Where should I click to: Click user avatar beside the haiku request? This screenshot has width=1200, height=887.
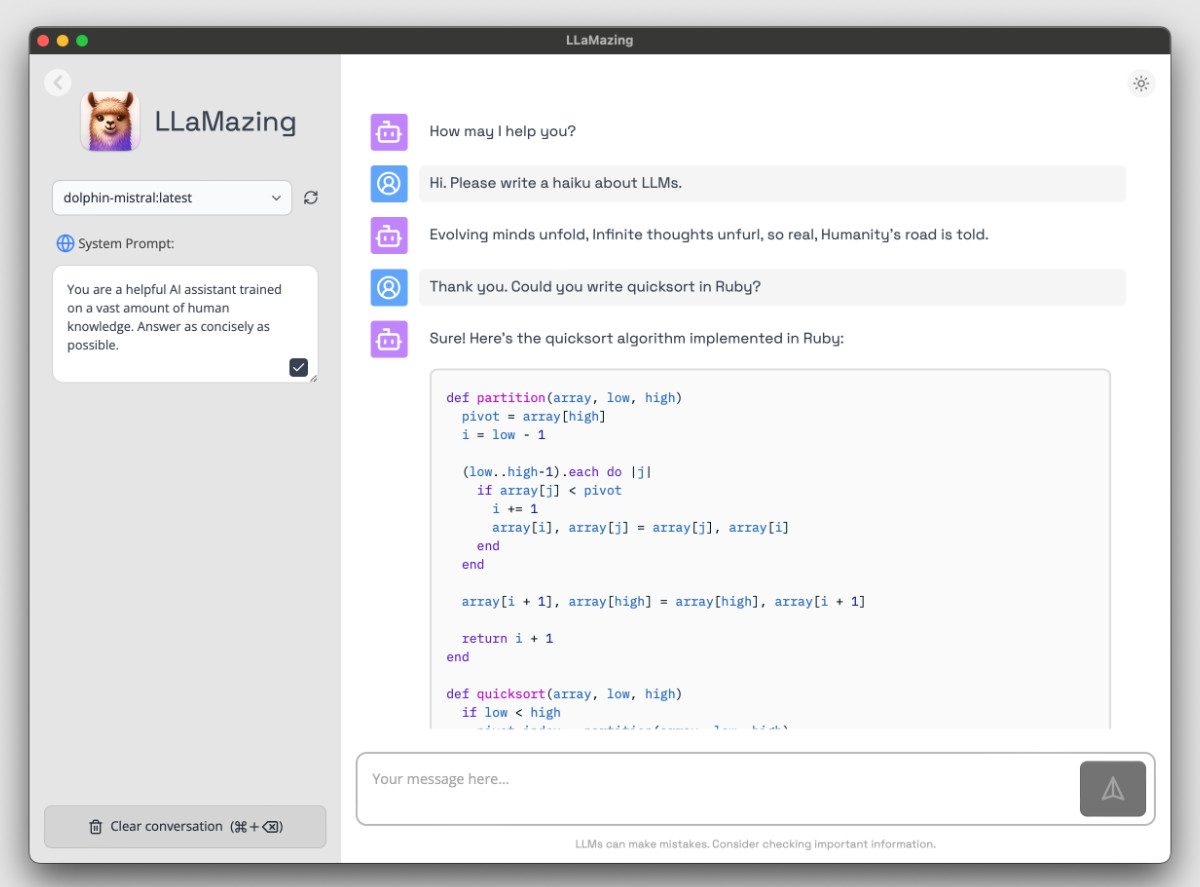click(x=389, y=183)
